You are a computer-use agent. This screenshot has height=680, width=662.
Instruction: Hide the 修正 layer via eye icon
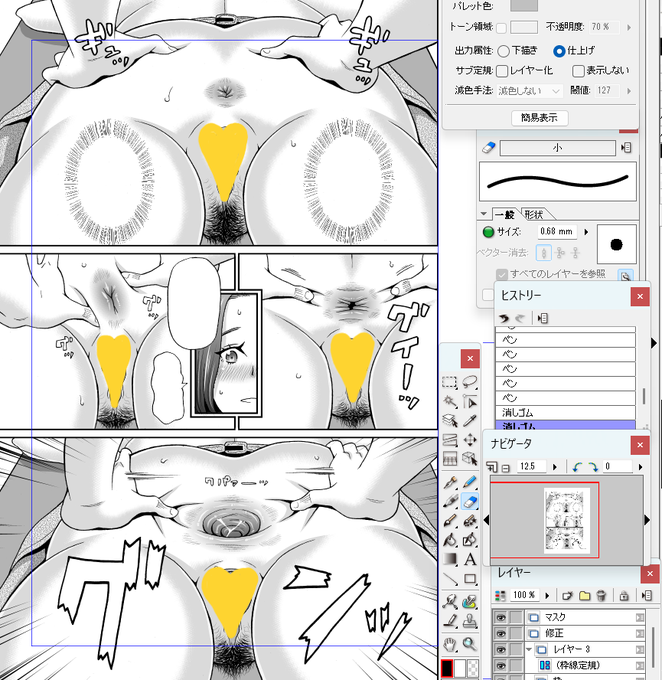501,633
